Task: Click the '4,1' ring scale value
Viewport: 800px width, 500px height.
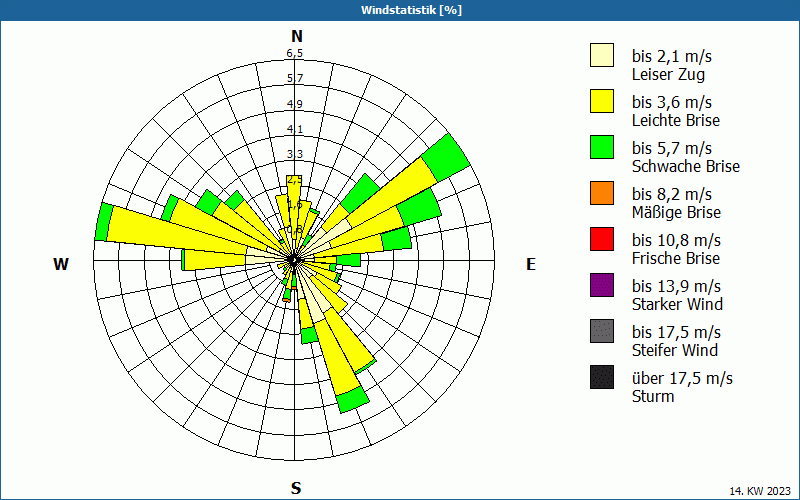Action: point(294,129)
